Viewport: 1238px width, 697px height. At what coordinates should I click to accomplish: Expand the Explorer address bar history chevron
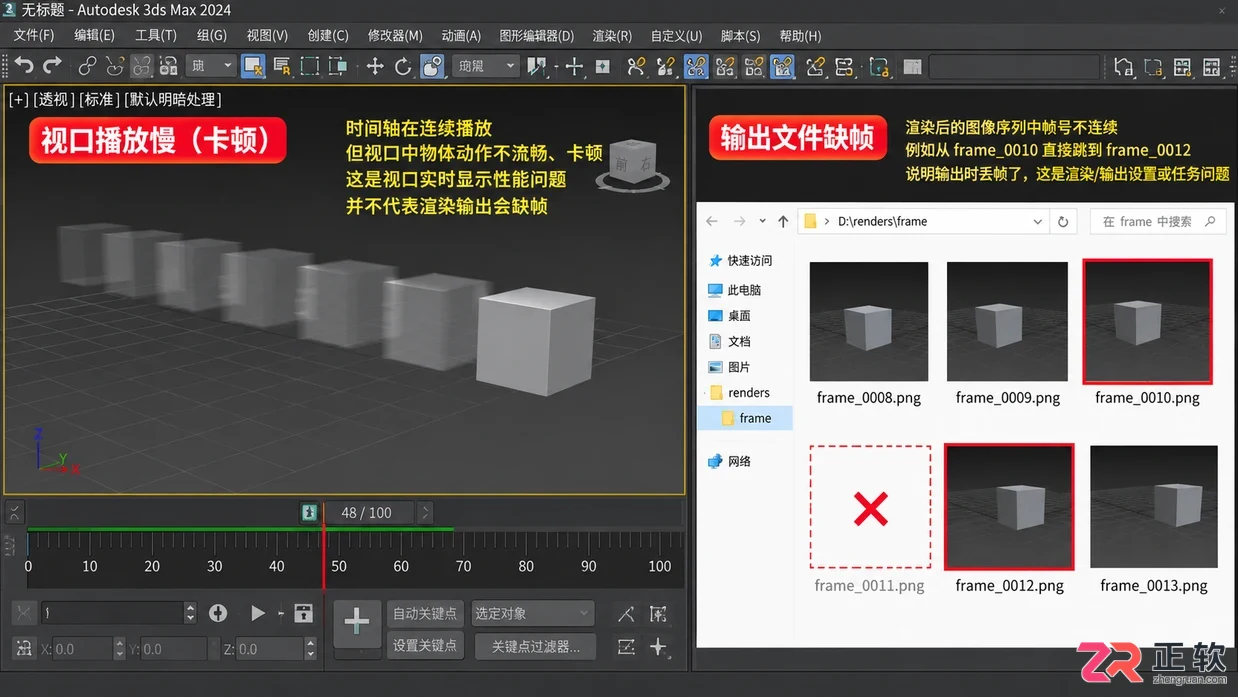[1038, 221]
